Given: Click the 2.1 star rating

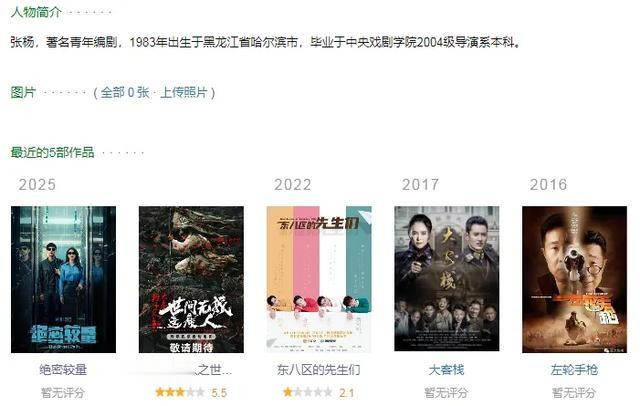Looking at the screenshot, I should coord(319,393).
